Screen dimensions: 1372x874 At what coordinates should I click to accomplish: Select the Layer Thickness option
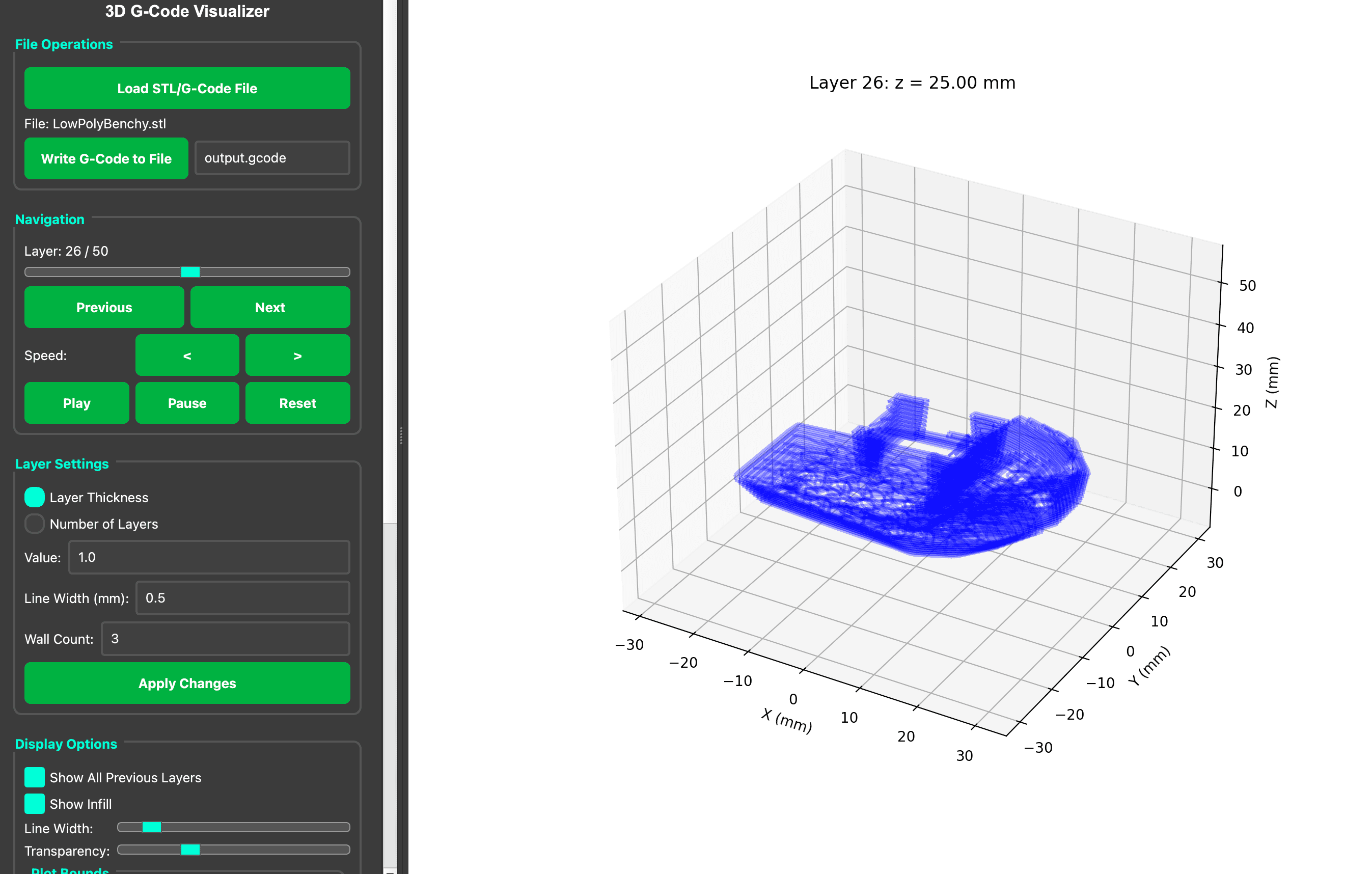[x=34, y=497]
